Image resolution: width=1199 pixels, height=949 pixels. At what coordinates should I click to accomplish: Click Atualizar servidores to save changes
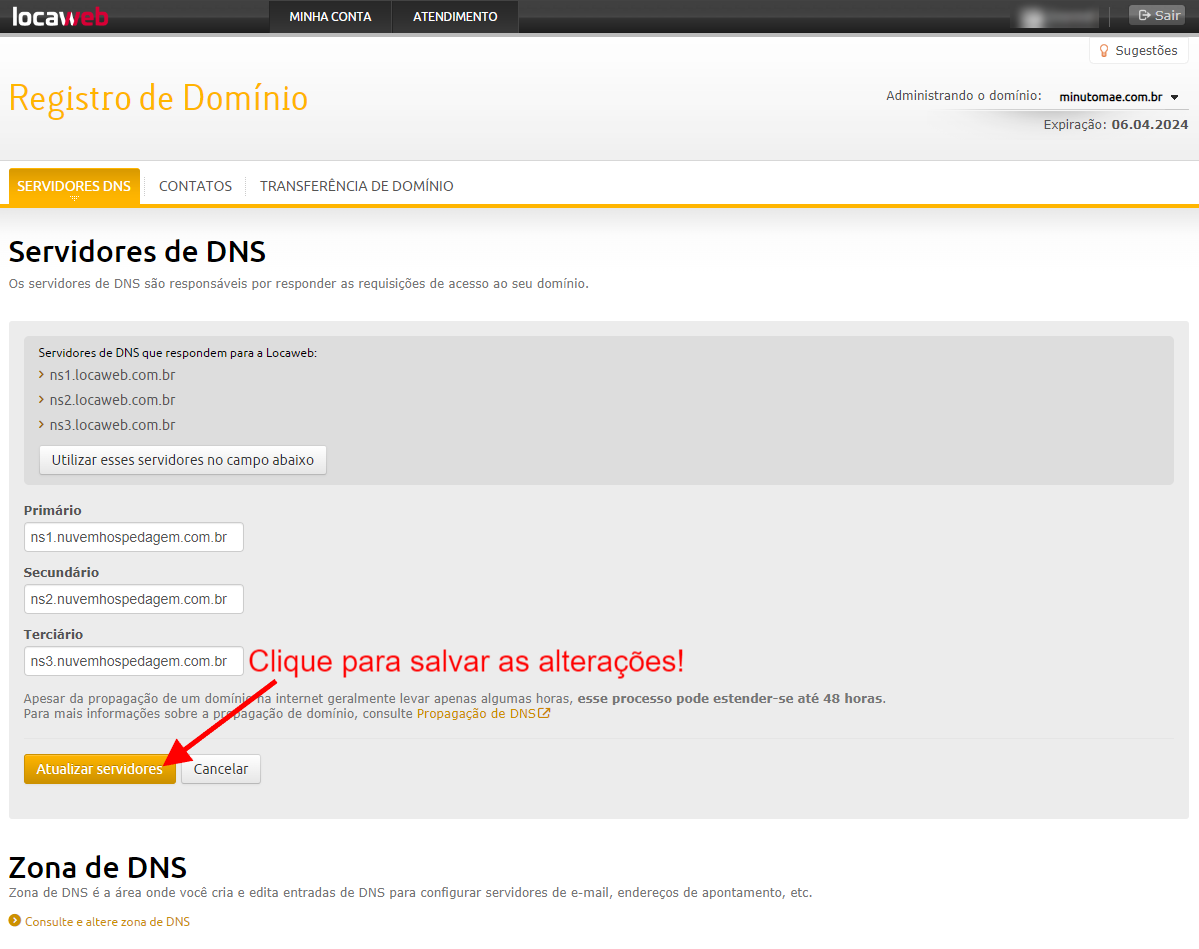tap(99, 769)
